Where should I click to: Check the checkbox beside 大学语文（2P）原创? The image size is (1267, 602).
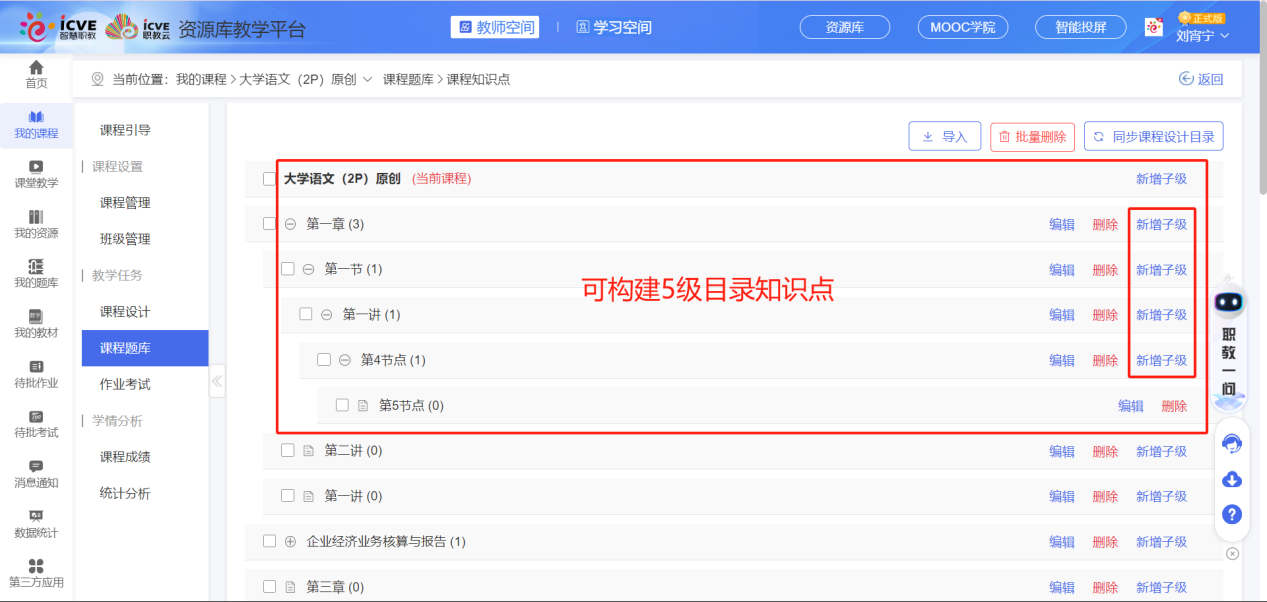click(x=268, y=177)
